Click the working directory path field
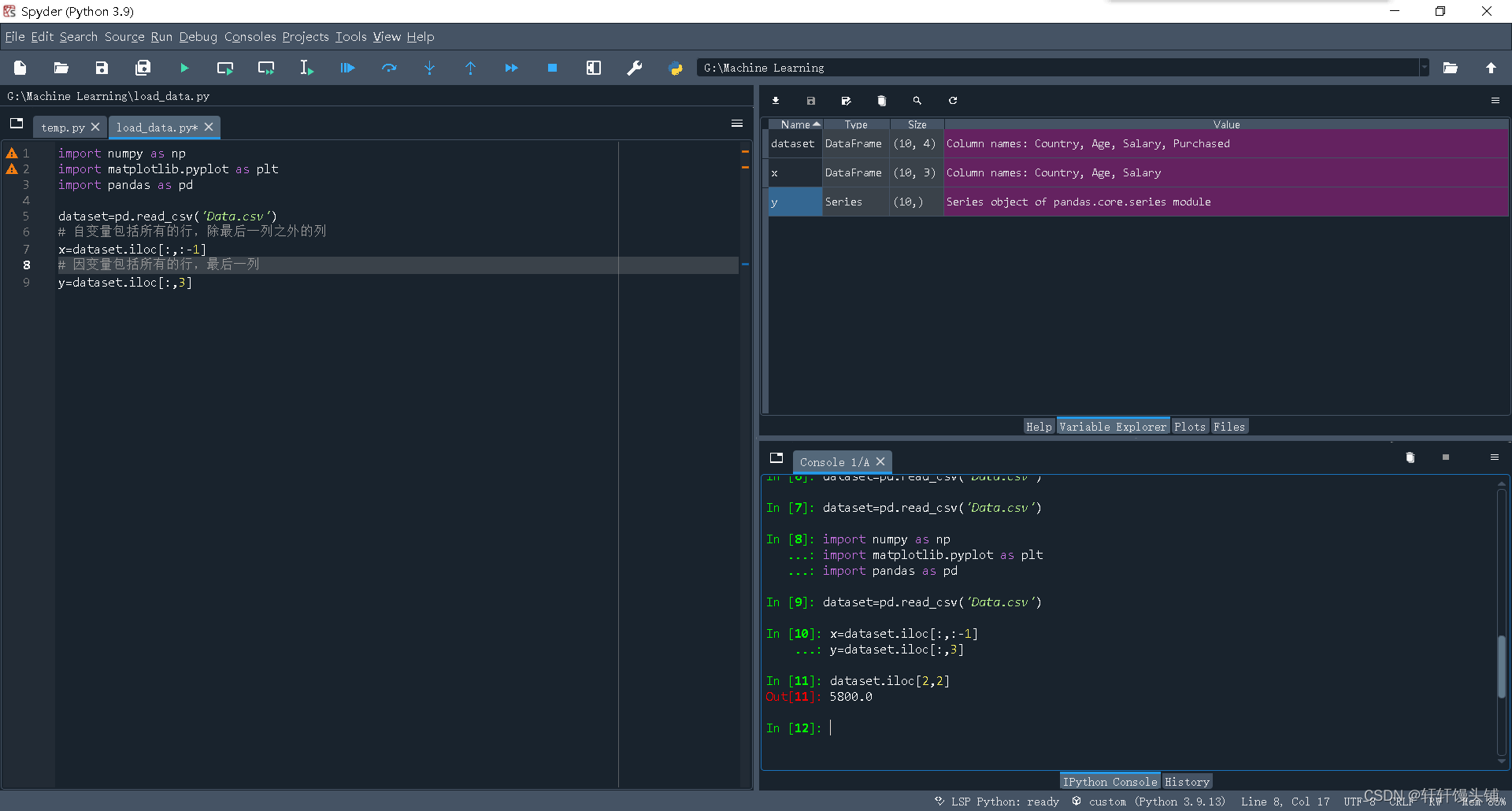The image size is (1512, 811). [1058, 69]
